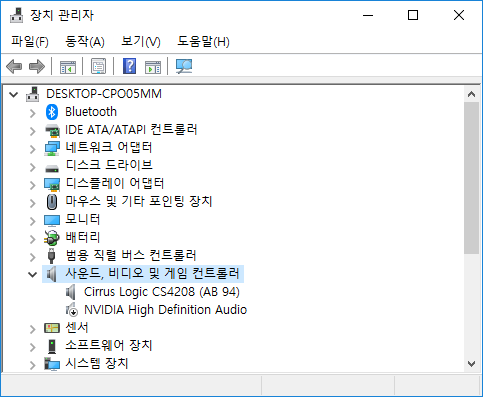The height and width of the screenshot is (397, 483).
Task: Click the scrollbar down arrow
Action: click(471, 364)
